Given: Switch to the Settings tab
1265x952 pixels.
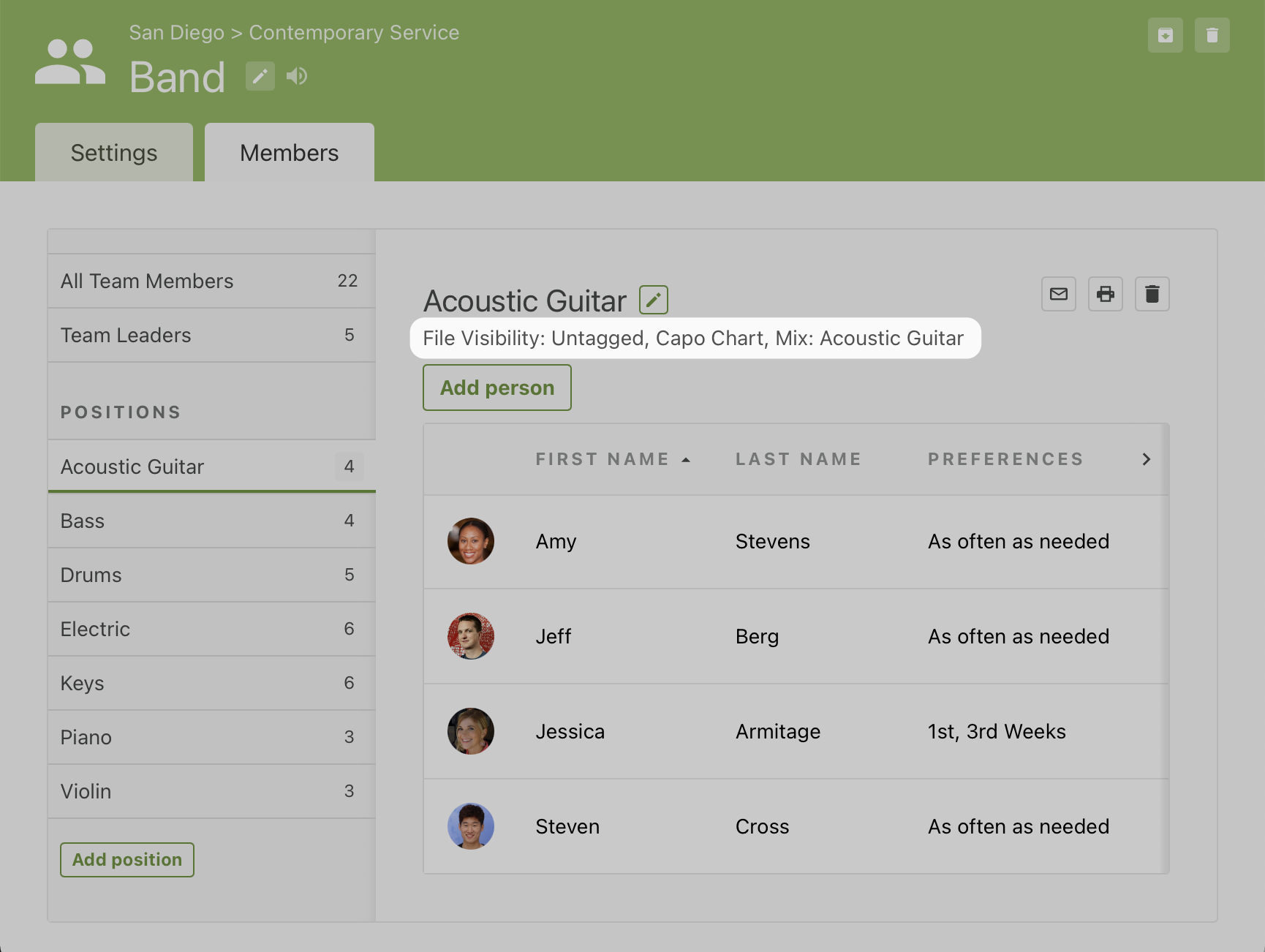Looking at the screenshot, I should tap(114, 153).
